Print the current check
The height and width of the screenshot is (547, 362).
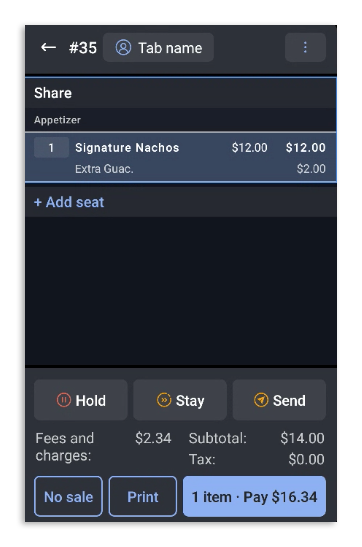(143, 496)
